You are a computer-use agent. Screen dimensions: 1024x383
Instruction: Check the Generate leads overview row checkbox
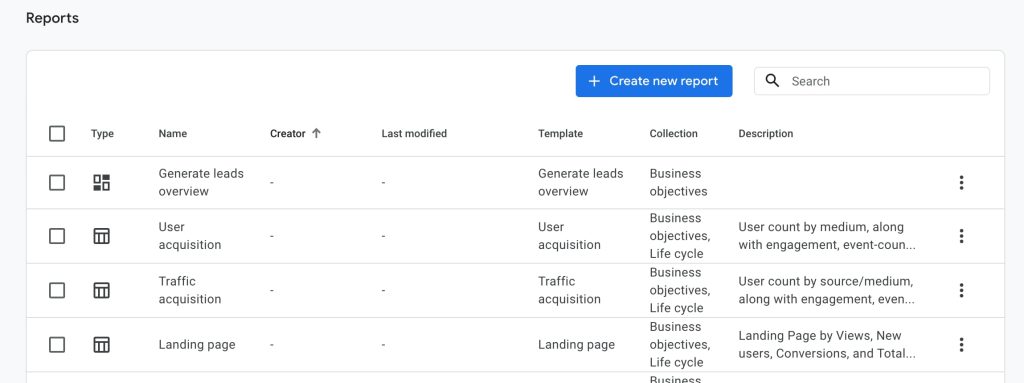(57, 182)
